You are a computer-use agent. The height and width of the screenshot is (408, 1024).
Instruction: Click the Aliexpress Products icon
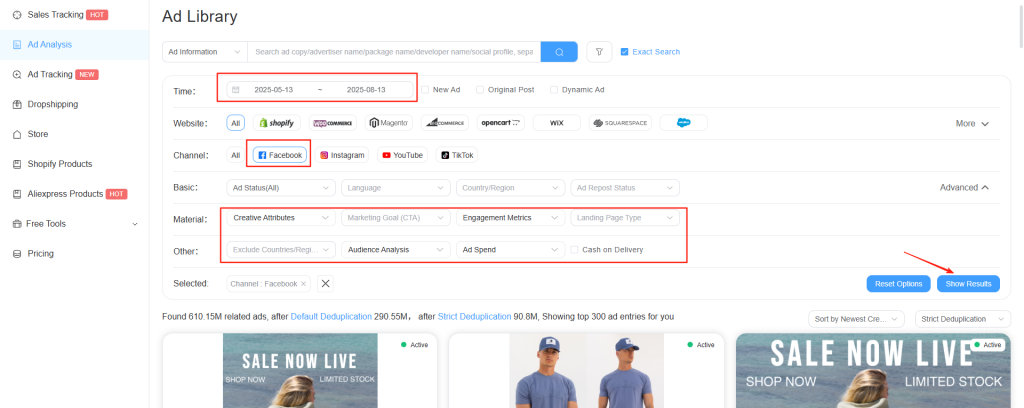click(17, 194)
